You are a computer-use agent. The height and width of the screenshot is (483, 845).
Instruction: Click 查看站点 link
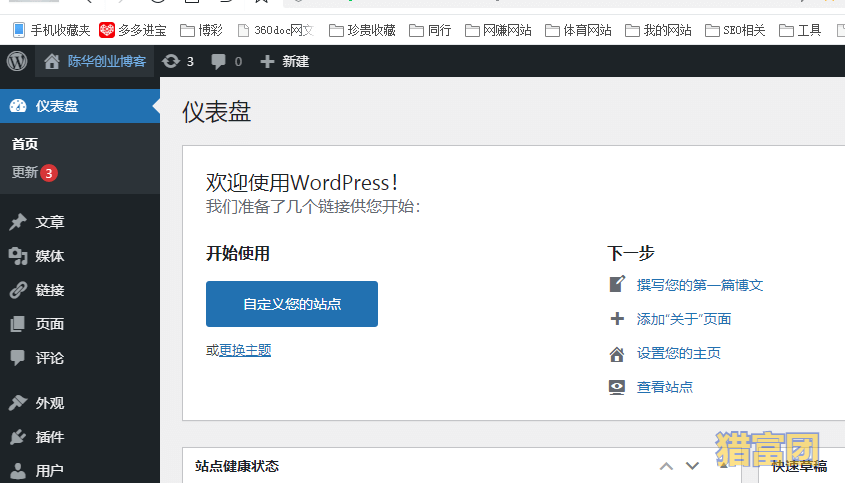664,387
